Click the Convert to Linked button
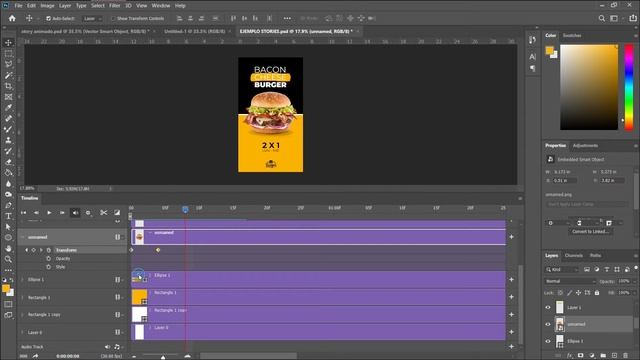The image size is (640, 360). coord(590,231)
